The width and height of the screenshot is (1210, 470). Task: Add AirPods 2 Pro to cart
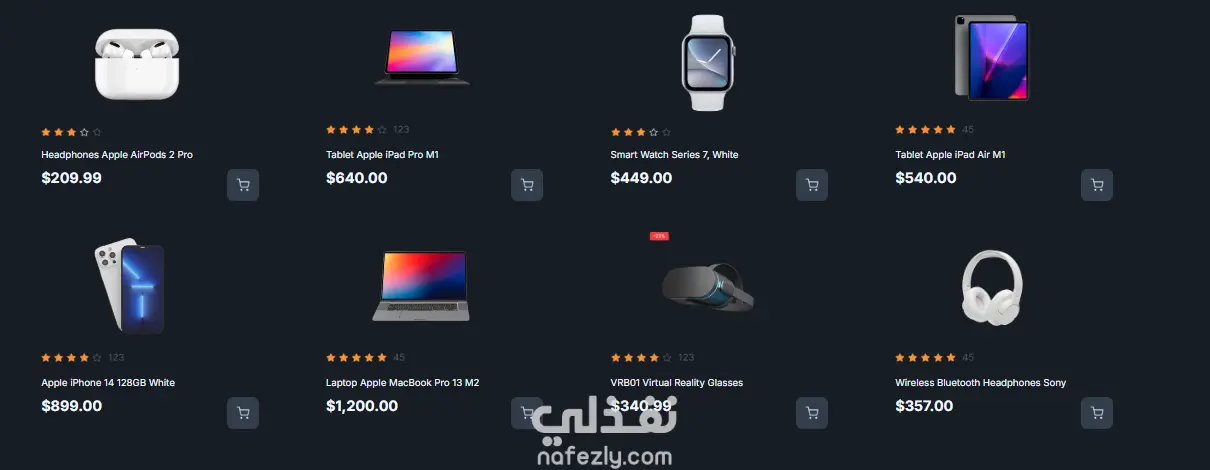pyautogui.click(x=243, y=185)
